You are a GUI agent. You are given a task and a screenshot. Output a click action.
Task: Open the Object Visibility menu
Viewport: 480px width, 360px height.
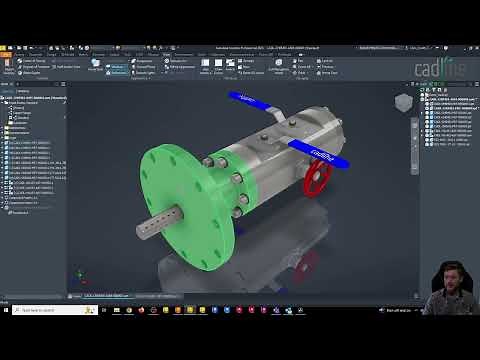(9, 67)
